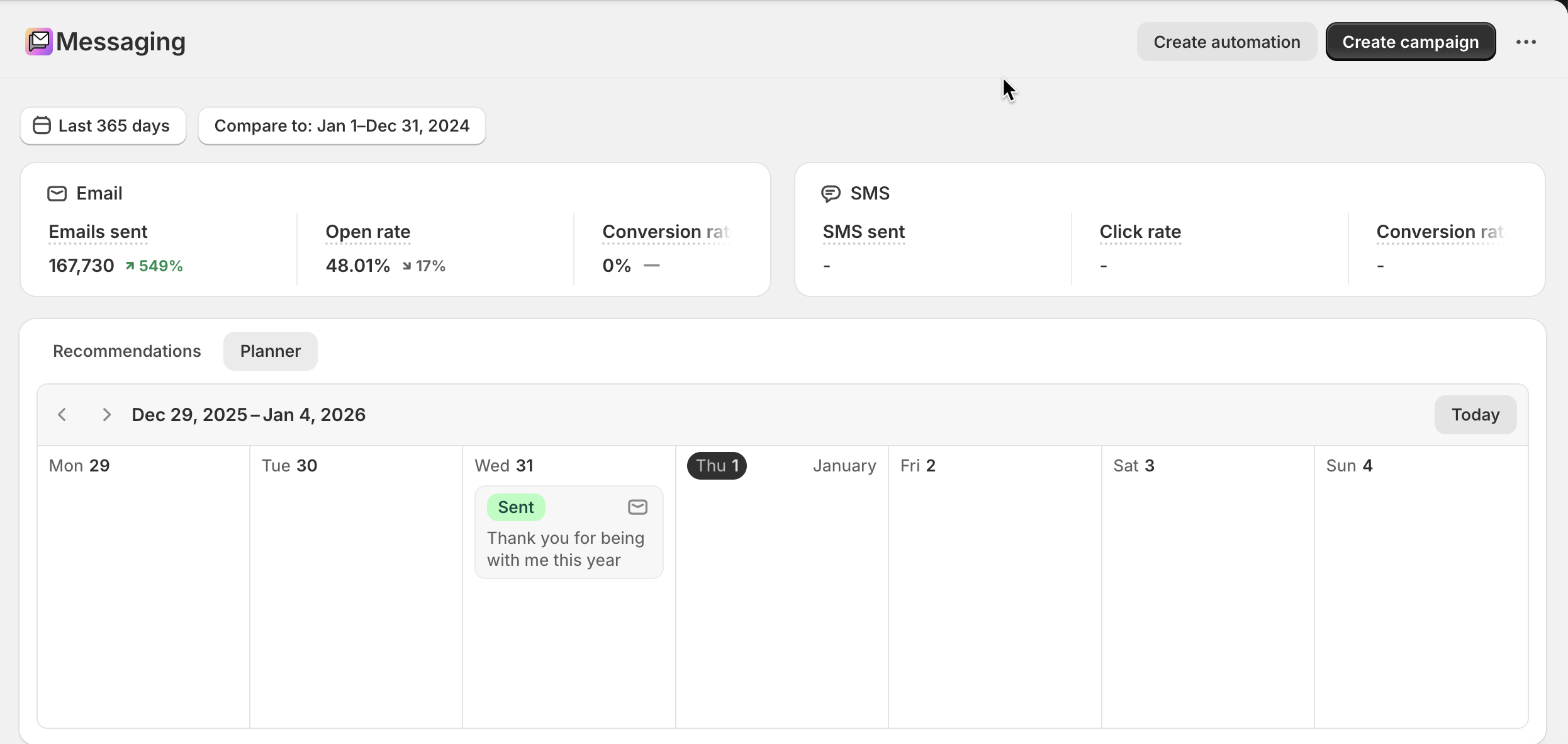Click the Email envelope icon
1568x744 pixels.
pyautogui.click(x=57, y=193)
